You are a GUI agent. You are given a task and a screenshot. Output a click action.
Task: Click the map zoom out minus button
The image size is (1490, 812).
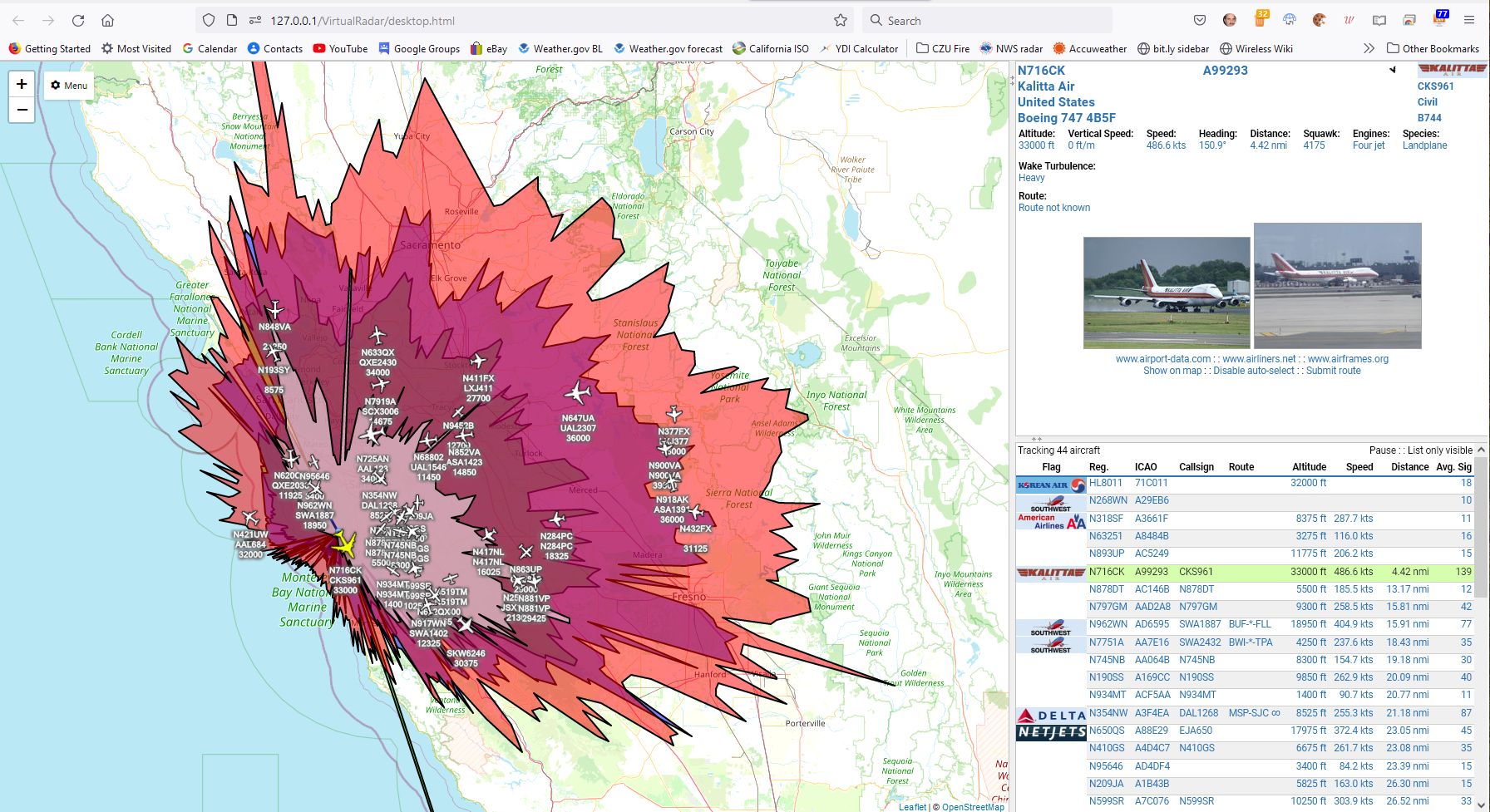pos(22,110)
